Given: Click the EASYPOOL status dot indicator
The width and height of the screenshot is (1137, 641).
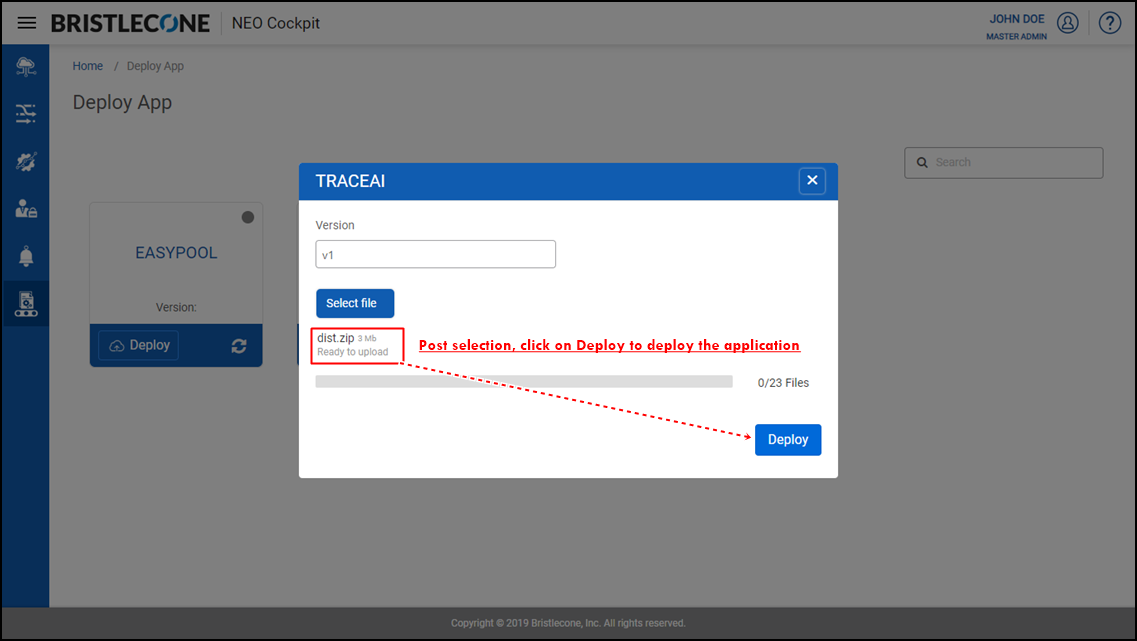Looking at the screenshot, I should click(248, 218).
